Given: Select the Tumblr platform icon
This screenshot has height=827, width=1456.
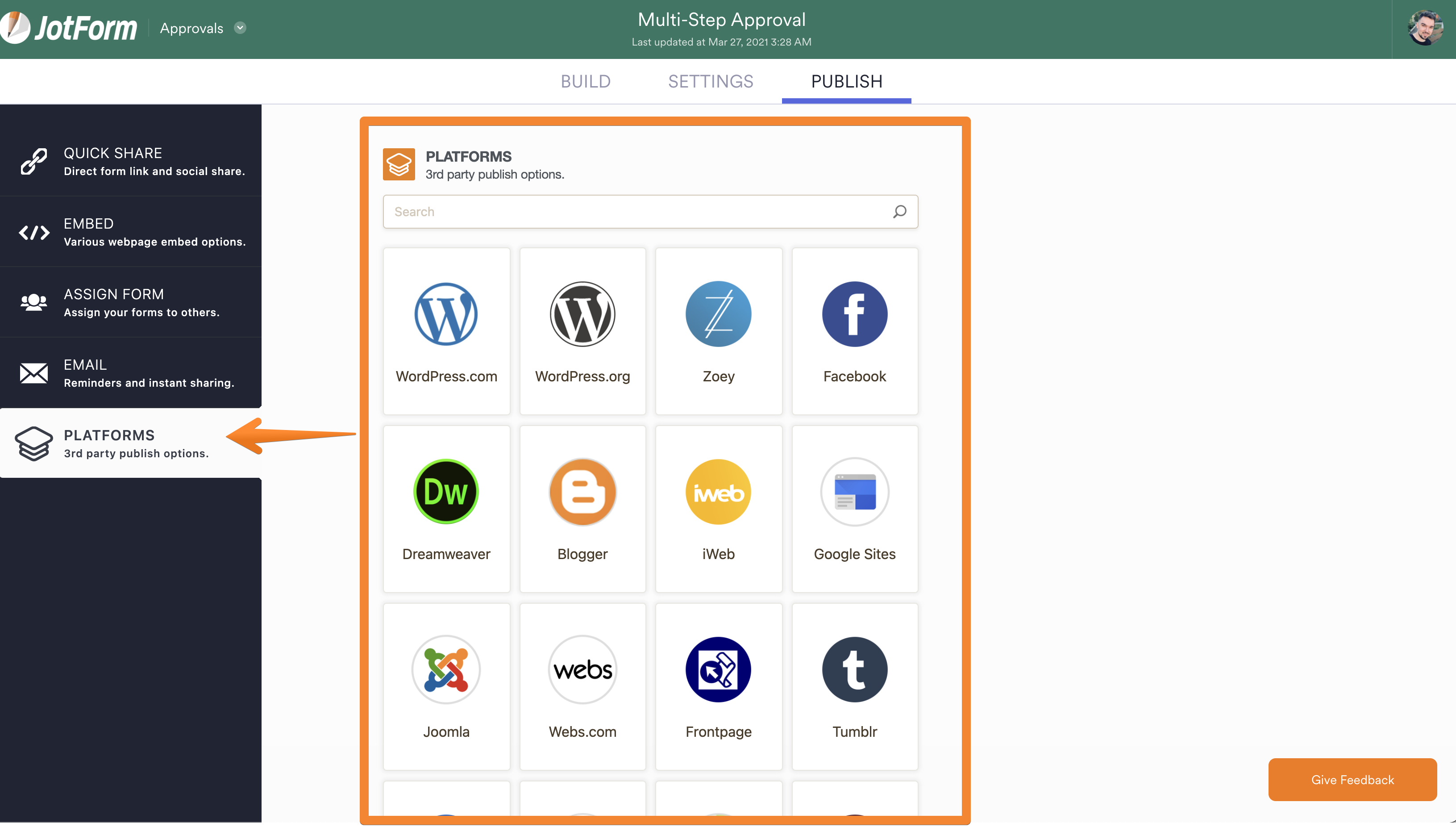Looking at the screenshot, I should point(854,669).
